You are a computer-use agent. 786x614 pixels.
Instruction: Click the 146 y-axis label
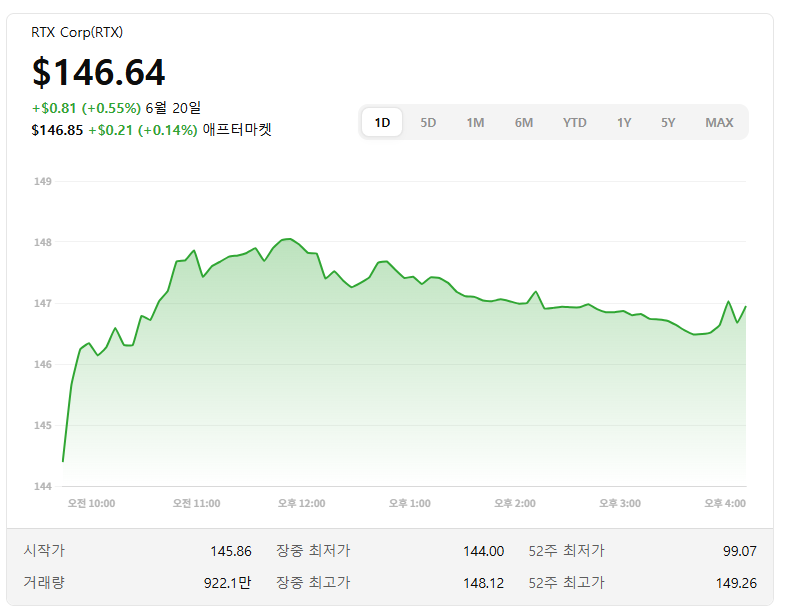(43, 364)
